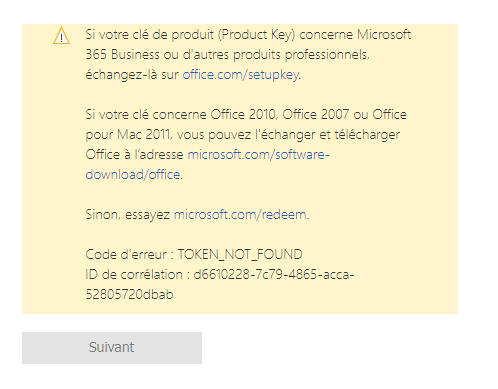
Task: Click the "Office 2010" text
Action: click(243, 115)
